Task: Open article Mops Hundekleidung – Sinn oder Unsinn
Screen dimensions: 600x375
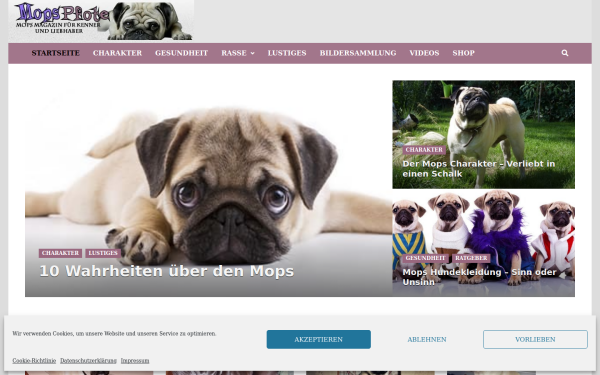Action: (479, 277)
